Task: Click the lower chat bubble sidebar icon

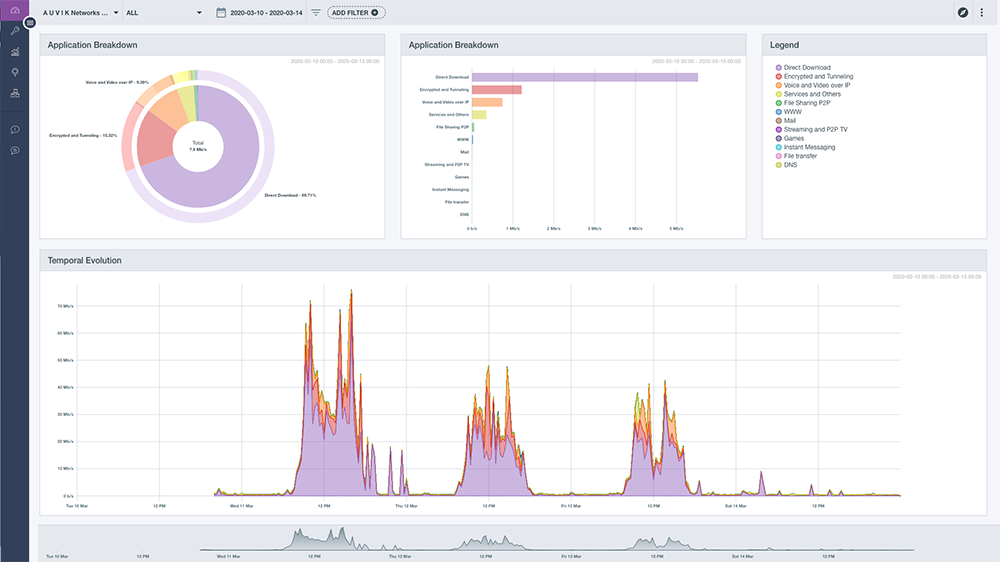Action: click(x=14, y=150)
